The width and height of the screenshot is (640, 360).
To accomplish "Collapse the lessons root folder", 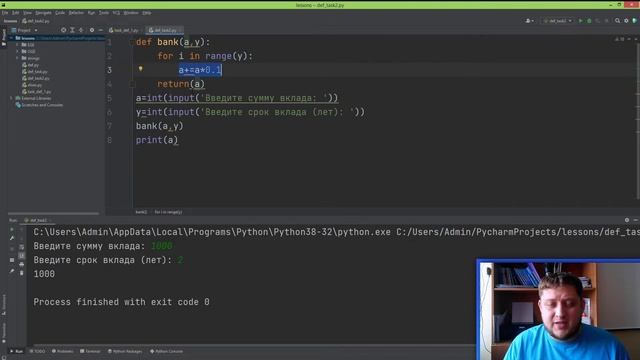I will (x=11, y=38).
